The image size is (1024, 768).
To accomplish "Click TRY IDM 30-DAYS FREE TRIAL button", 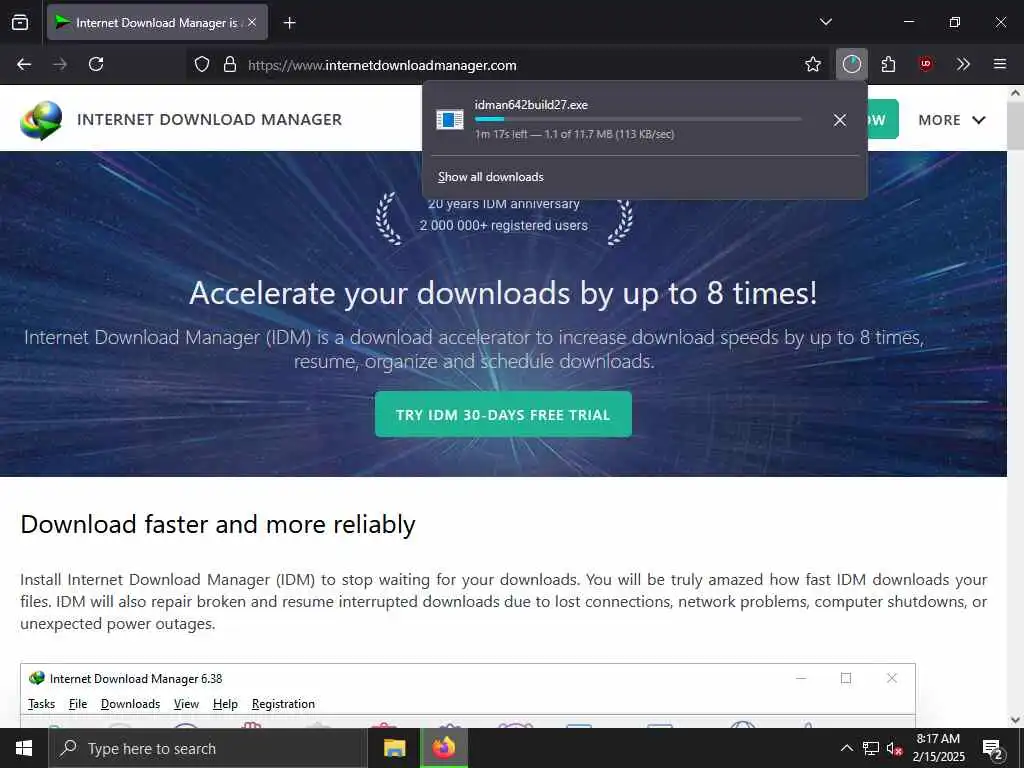I will [503, 415].
